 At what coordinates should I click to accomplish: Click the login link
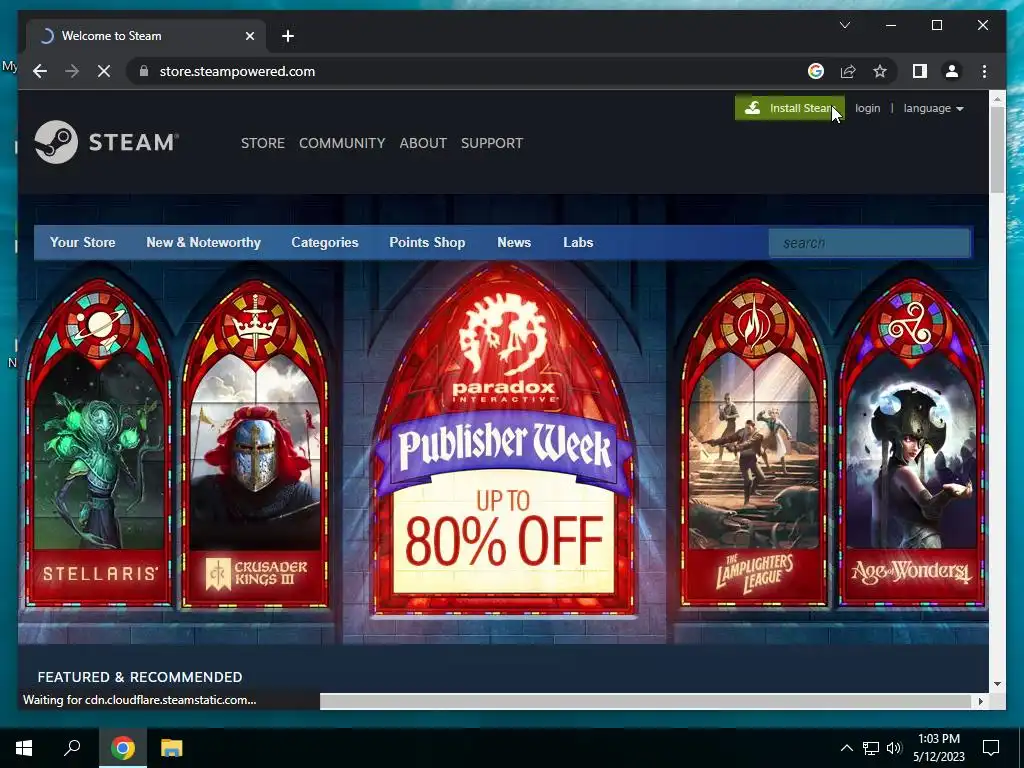pos(867,108)
